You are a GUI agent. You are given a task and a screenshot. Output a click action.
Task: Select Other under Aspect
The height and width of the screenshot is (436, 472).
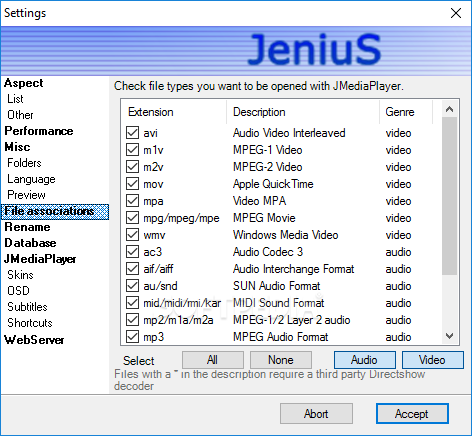coord(20,115)
